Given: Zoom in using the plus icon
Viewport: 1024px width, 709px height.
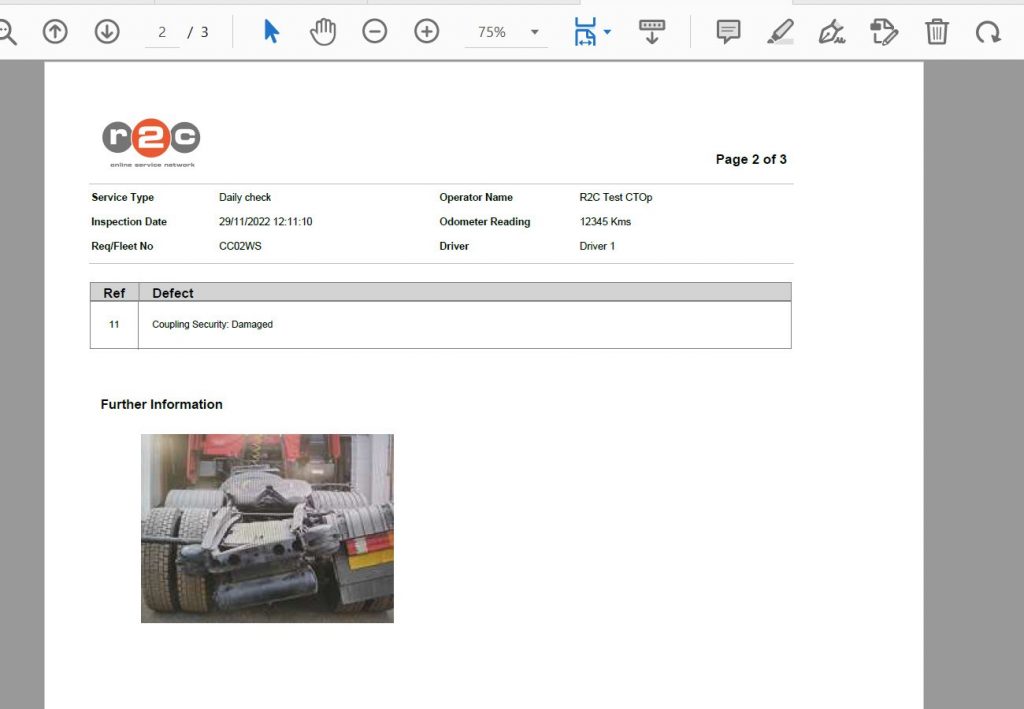Looking at the screenshot, I should click(426, 31).
